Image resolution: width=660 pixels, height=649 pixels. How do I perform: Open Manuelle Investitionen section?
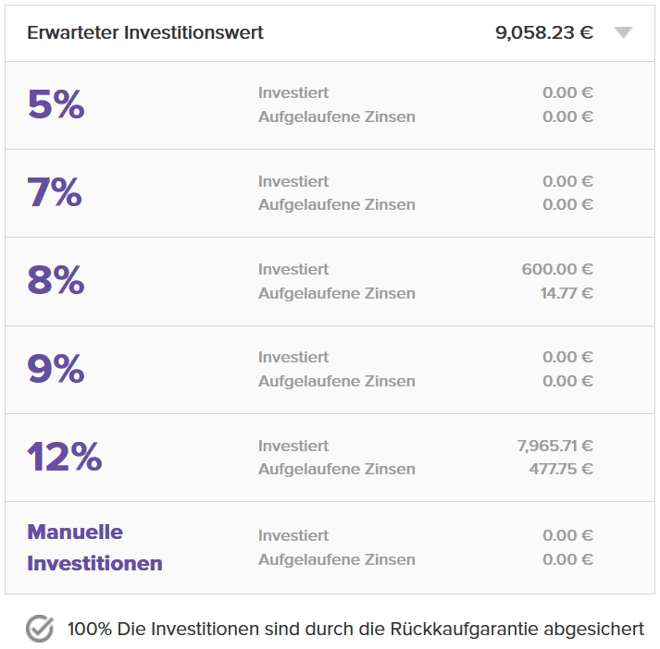coord(94,547)
